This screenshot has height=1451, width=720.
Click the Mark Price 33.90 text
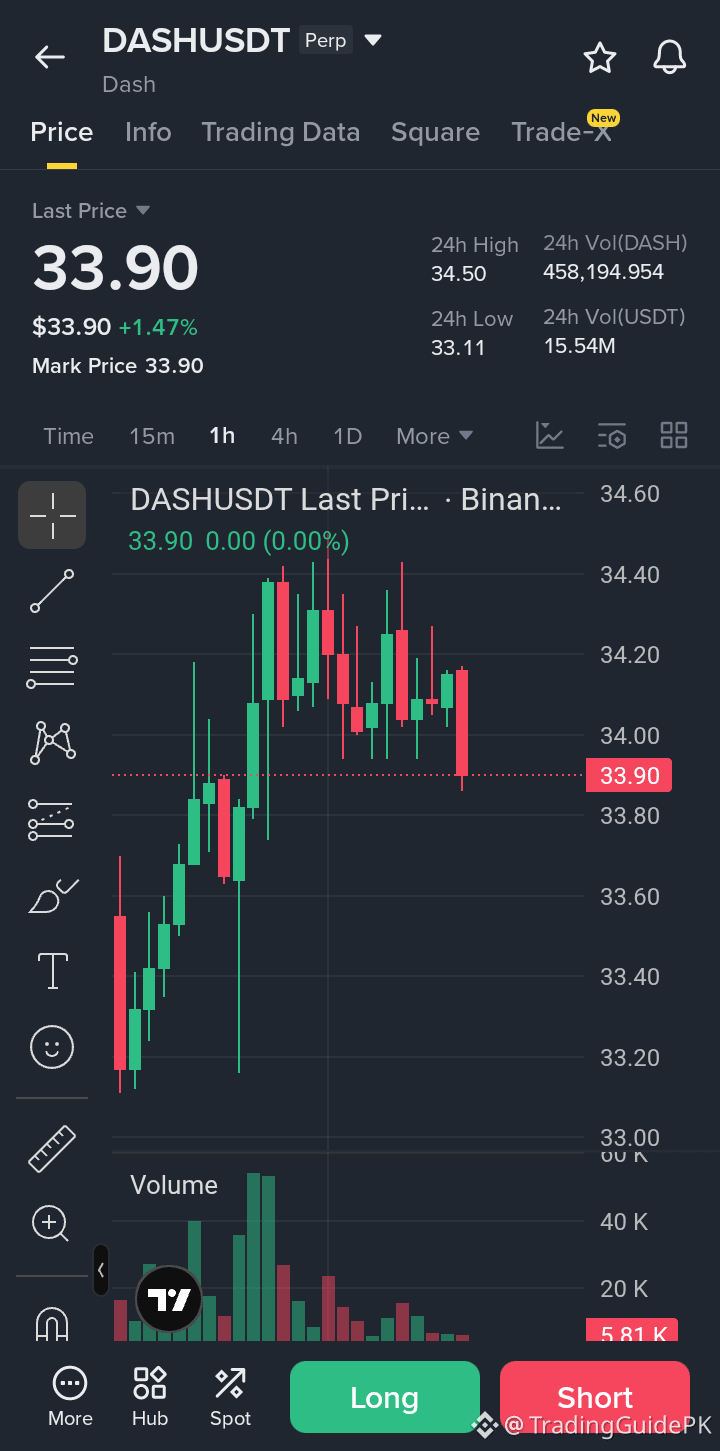point(118,366)
